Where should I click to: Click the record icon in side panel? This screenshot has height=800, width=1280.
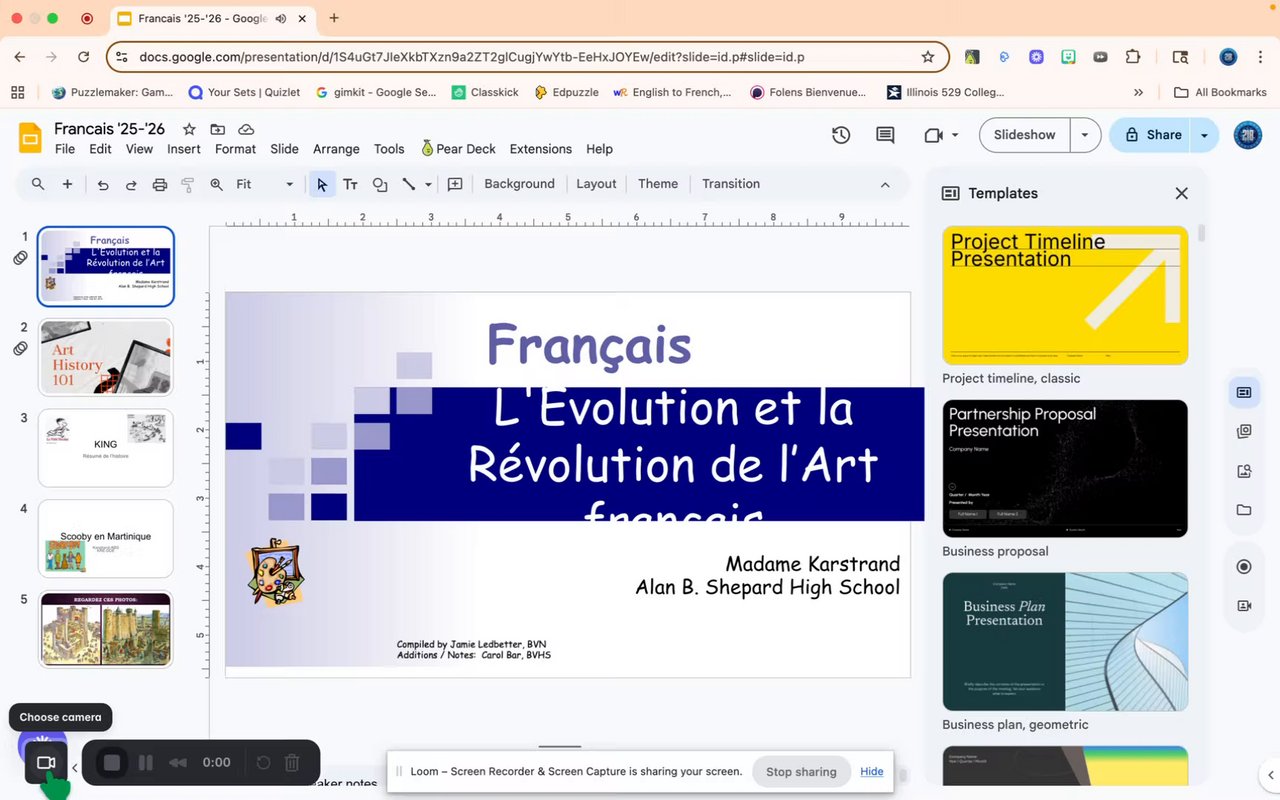click(x=1244, y=567)
